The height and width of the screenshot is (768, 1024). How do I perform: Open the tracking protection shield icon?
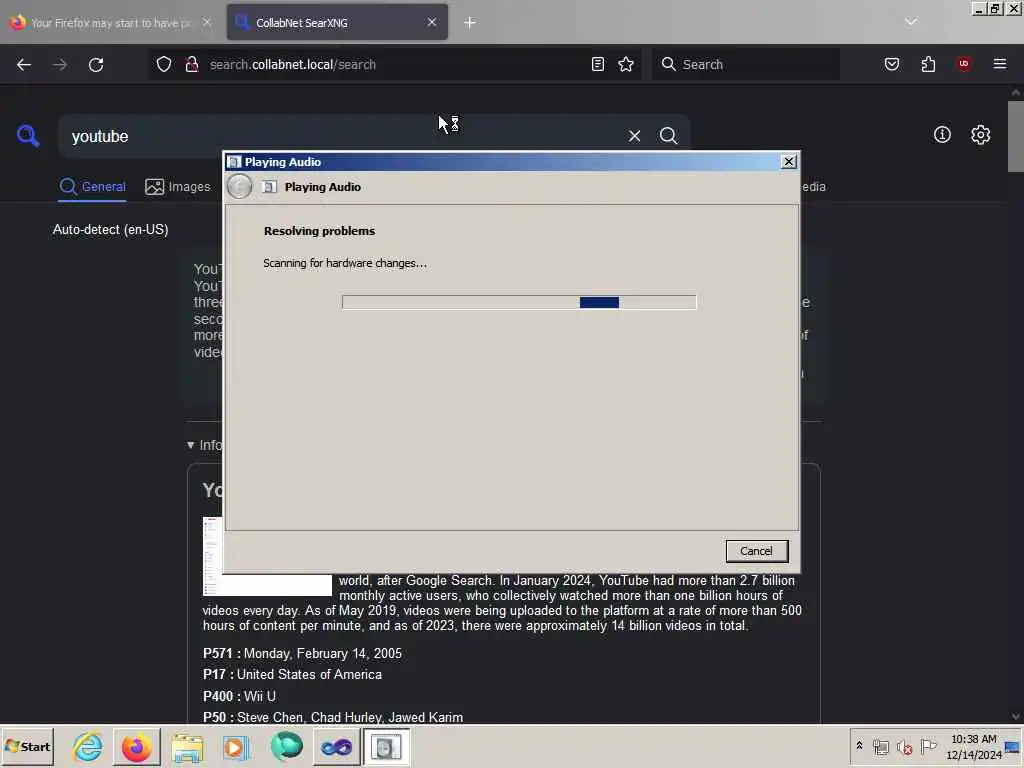[x=164, y=64]
